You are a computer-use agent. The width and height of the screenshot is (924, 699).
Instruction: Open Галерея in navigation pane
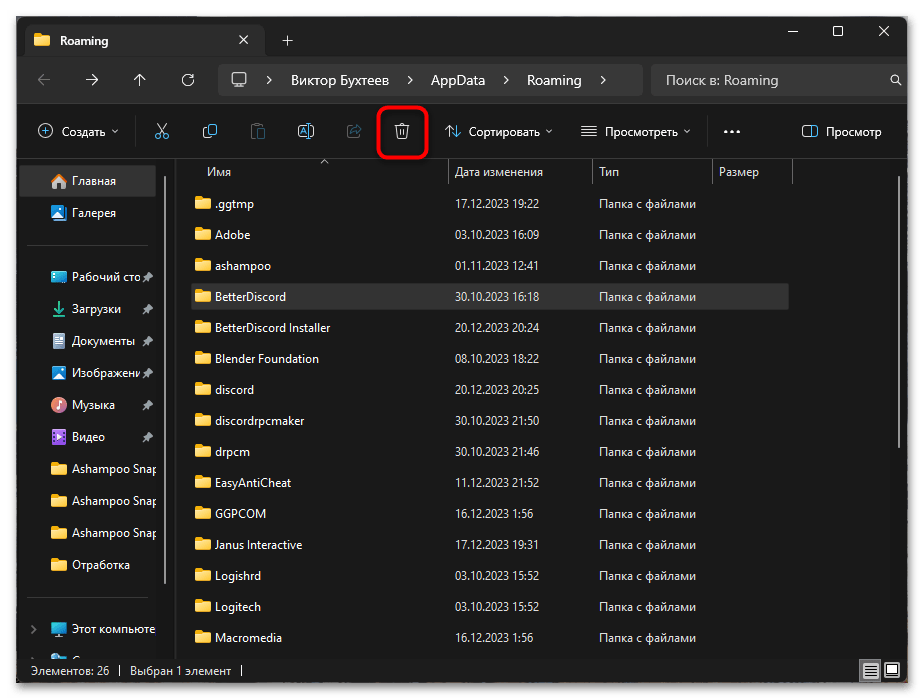point(87,213)
